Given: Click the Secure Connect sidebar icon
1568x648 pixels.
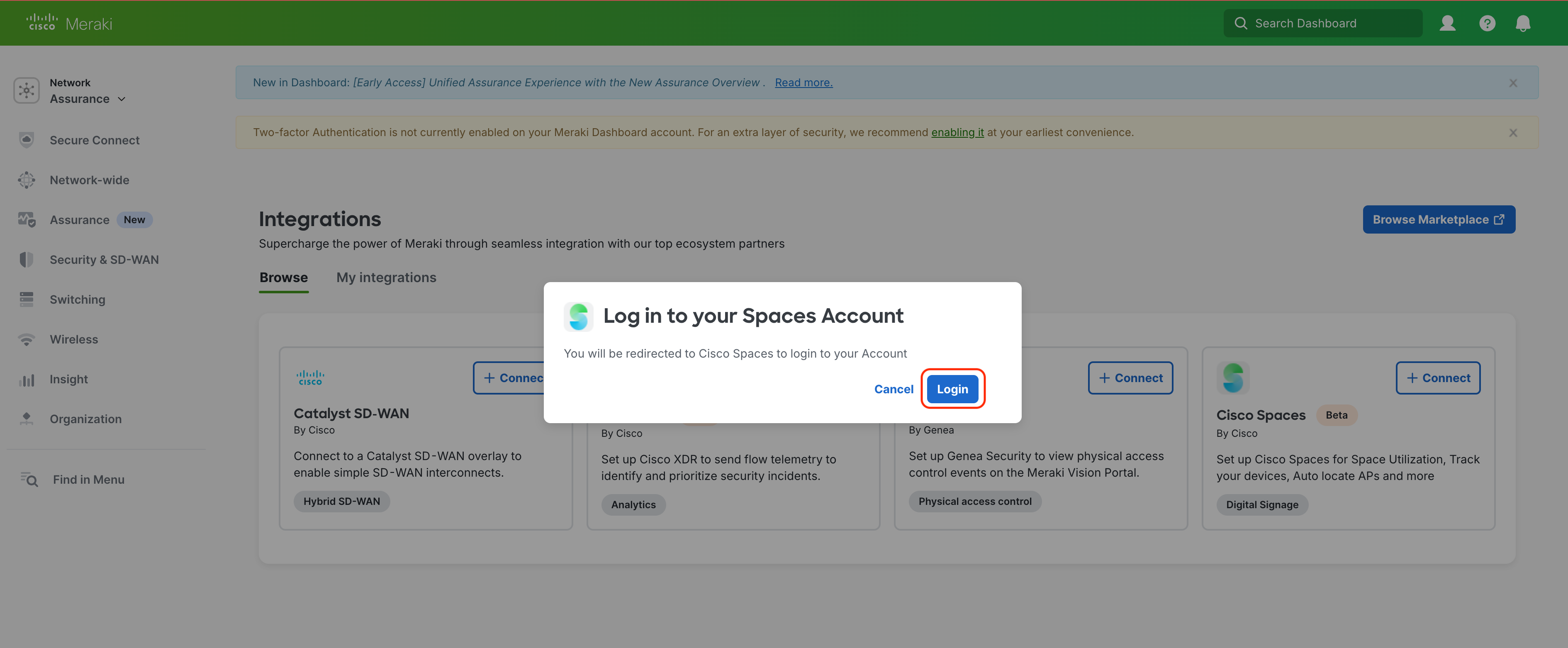Looking at the screenshot, I should click(26, 140).
